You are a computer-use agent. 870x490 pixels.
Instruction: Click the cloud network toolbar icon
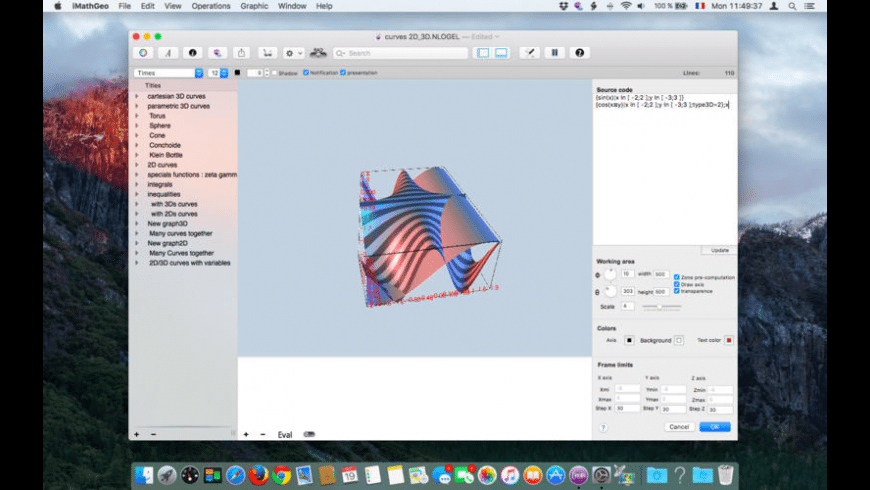coord(318,53)
